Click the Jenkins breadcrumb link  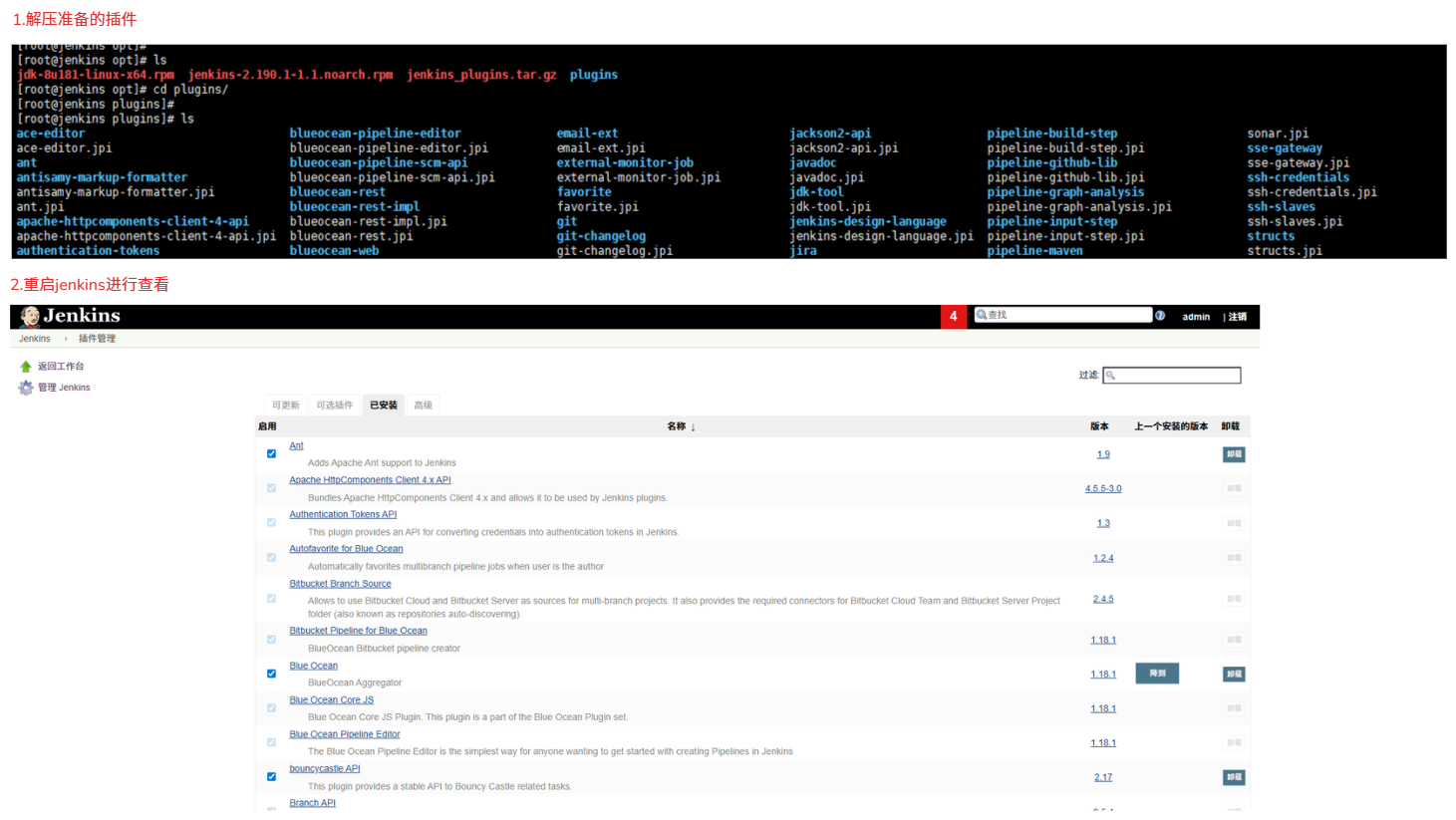(35, 339)
